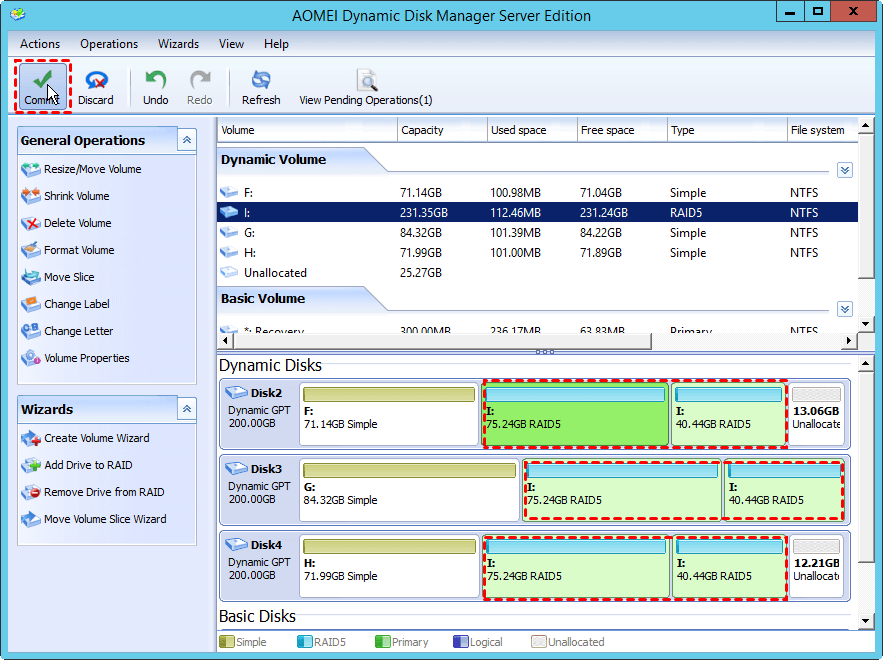Click the Refresh toolbar icon
This screenshot has height=660, width=883.
pos(261,86)
